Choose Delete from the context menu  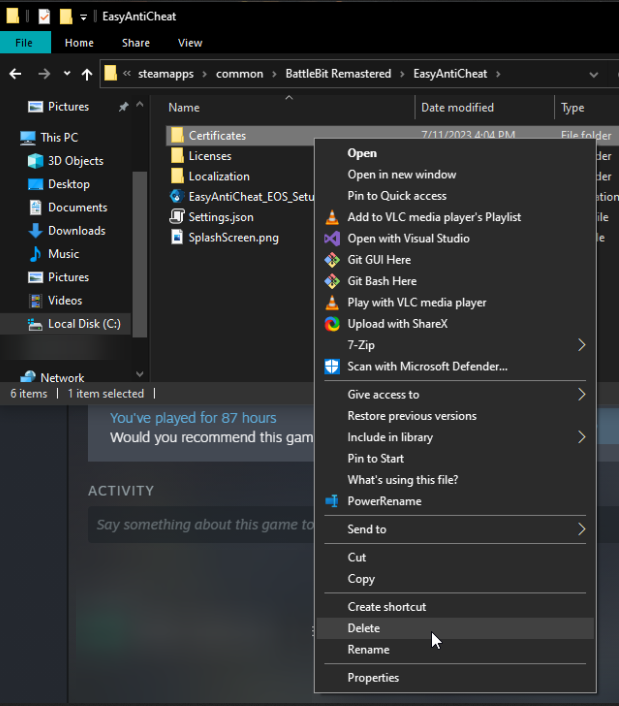pos(363,628)
